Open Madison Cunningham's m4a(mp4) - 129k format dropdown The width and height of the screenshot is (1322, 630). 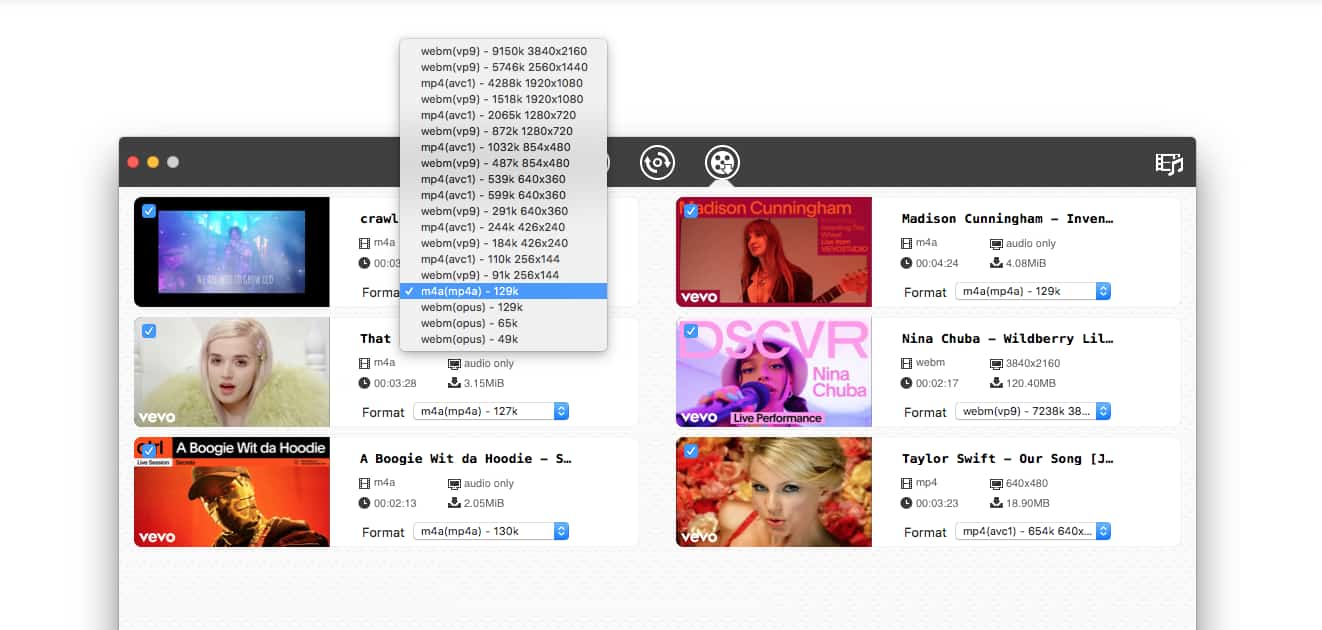coord(1033,291)
